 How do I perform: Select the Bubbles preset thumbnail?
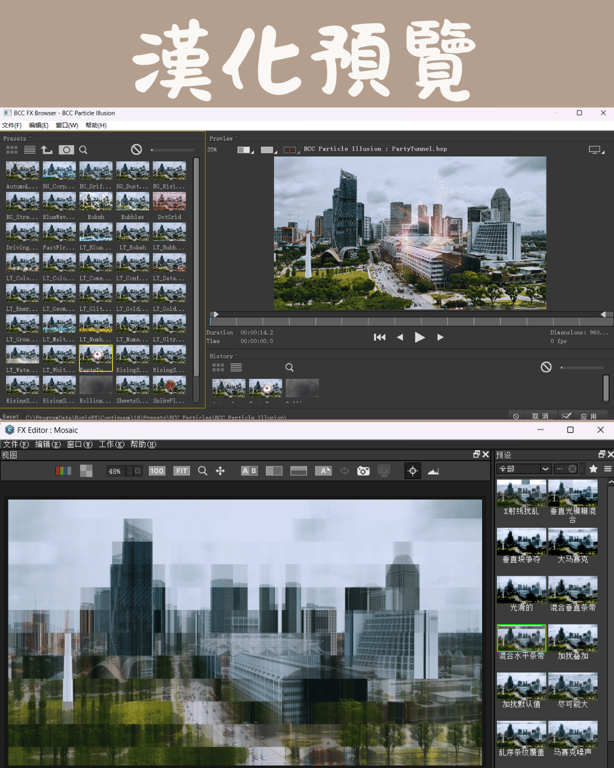pos(132,201)
